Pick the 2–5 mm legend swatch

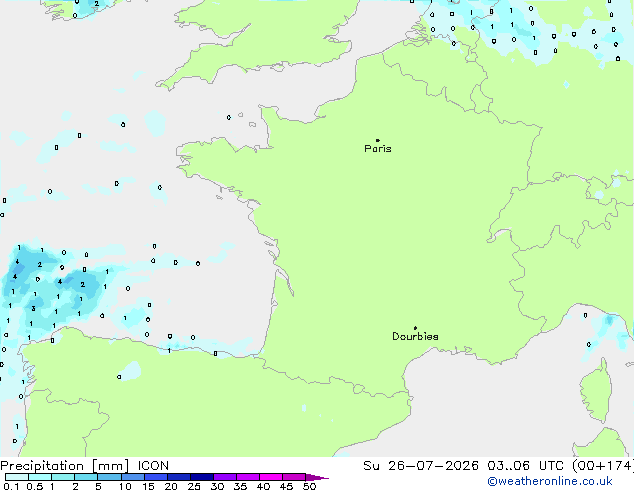[86, 477]
